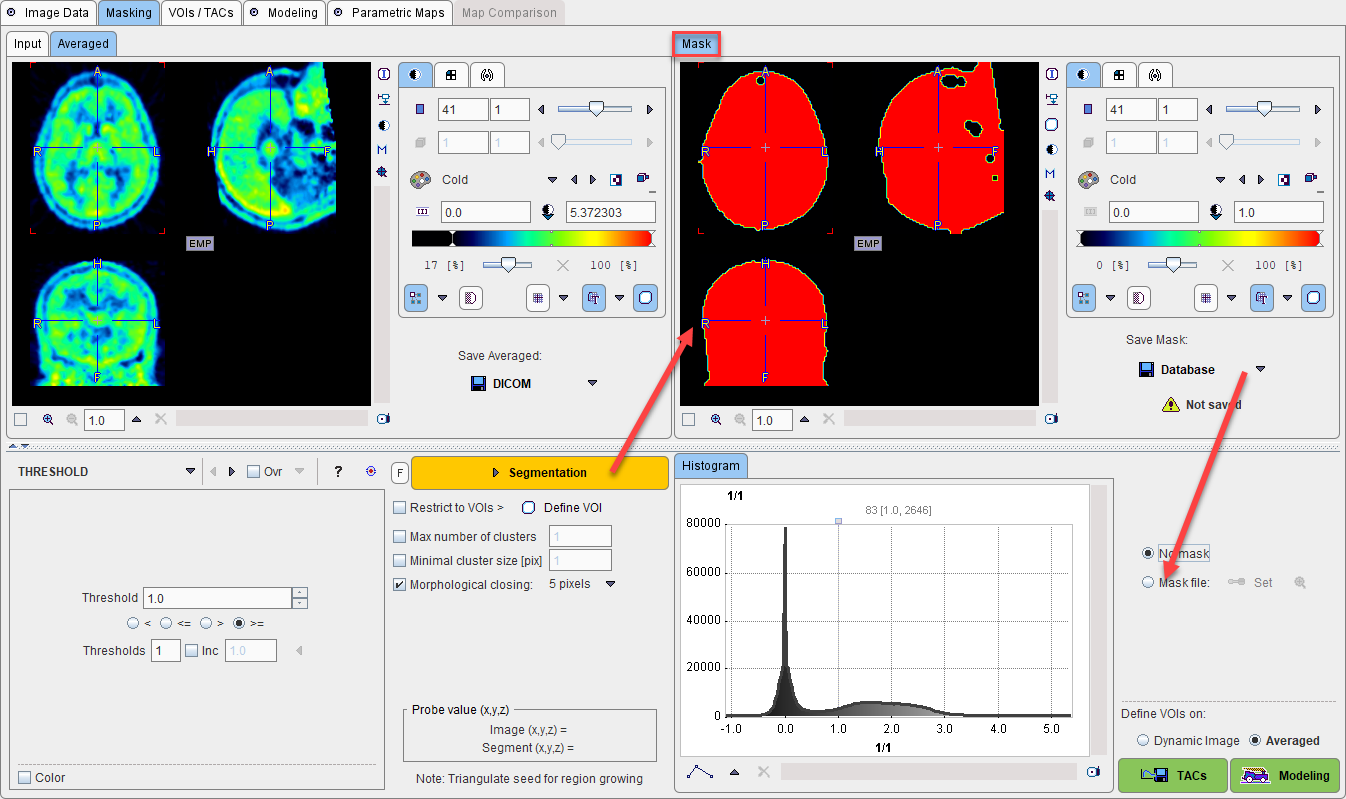The height and width of the screenshot is (799, 1346).
Task: Untick the Morphological closing checkbox
Action: click(400, 585)
